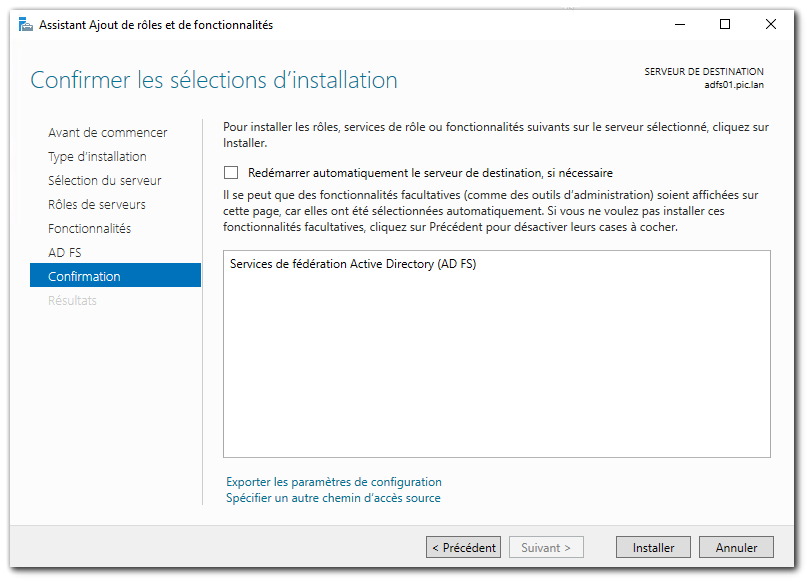Click the wizard icon in the title bar

click(27, 24)
